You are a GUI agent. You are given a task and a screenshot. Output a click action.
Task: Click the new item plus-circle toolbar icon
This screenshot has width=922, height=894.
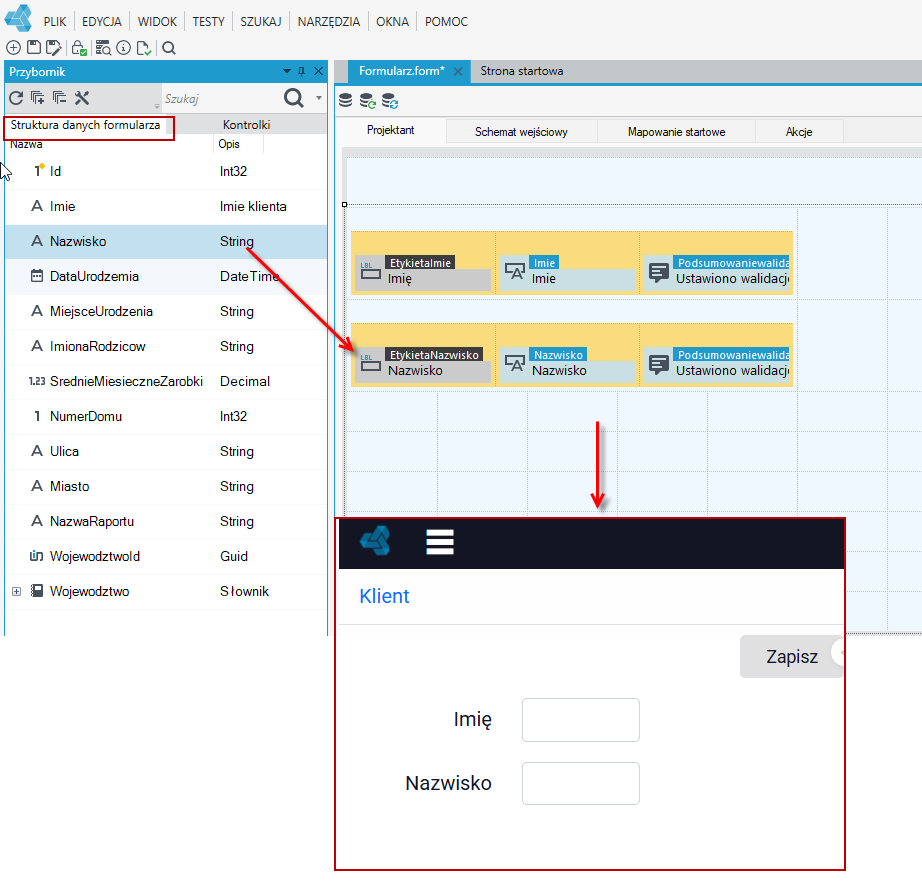coord(13,48)
